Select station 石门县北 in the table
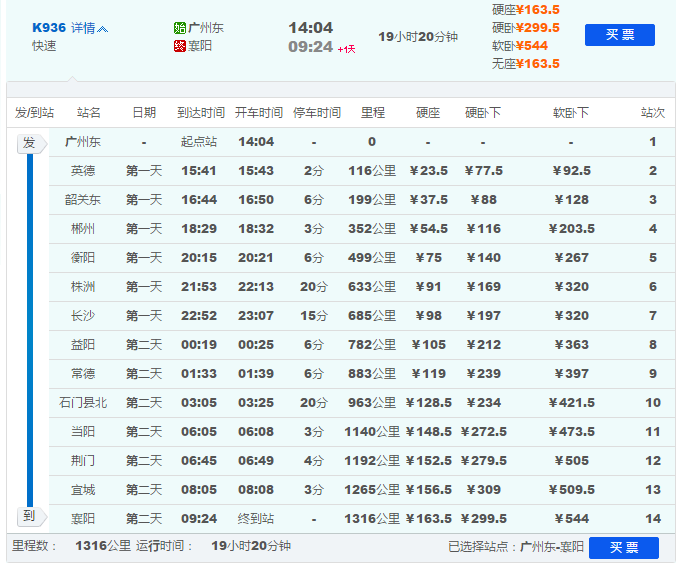Screen dimensions: 698x564 pos(83,403)
